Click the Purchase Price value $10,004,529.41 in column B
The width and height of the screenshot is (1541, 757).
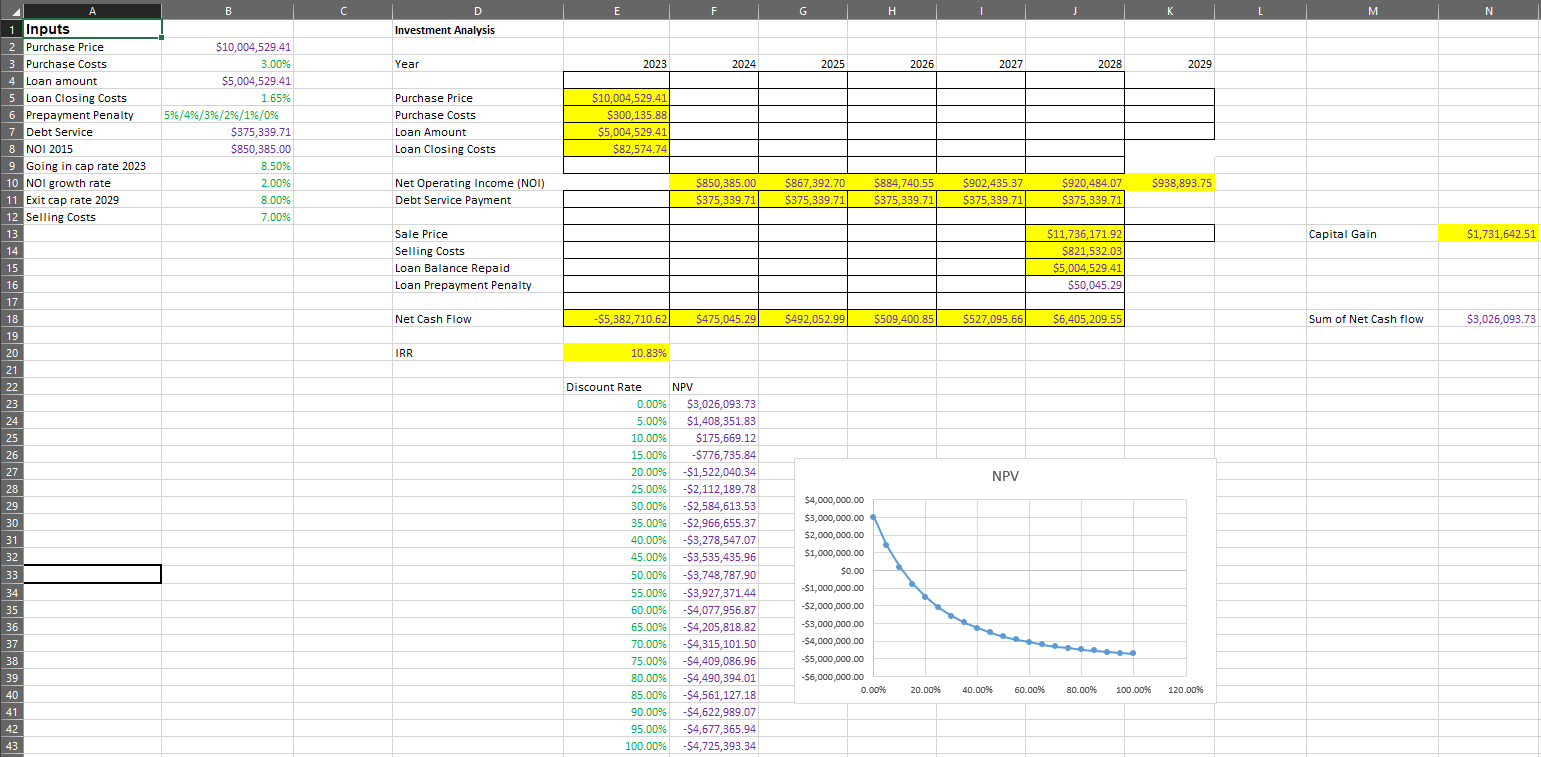[228, 47]
